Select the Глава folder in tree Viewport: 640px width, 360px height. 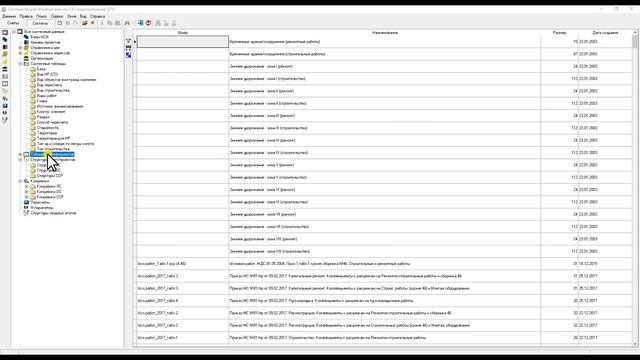coord(42,101)
